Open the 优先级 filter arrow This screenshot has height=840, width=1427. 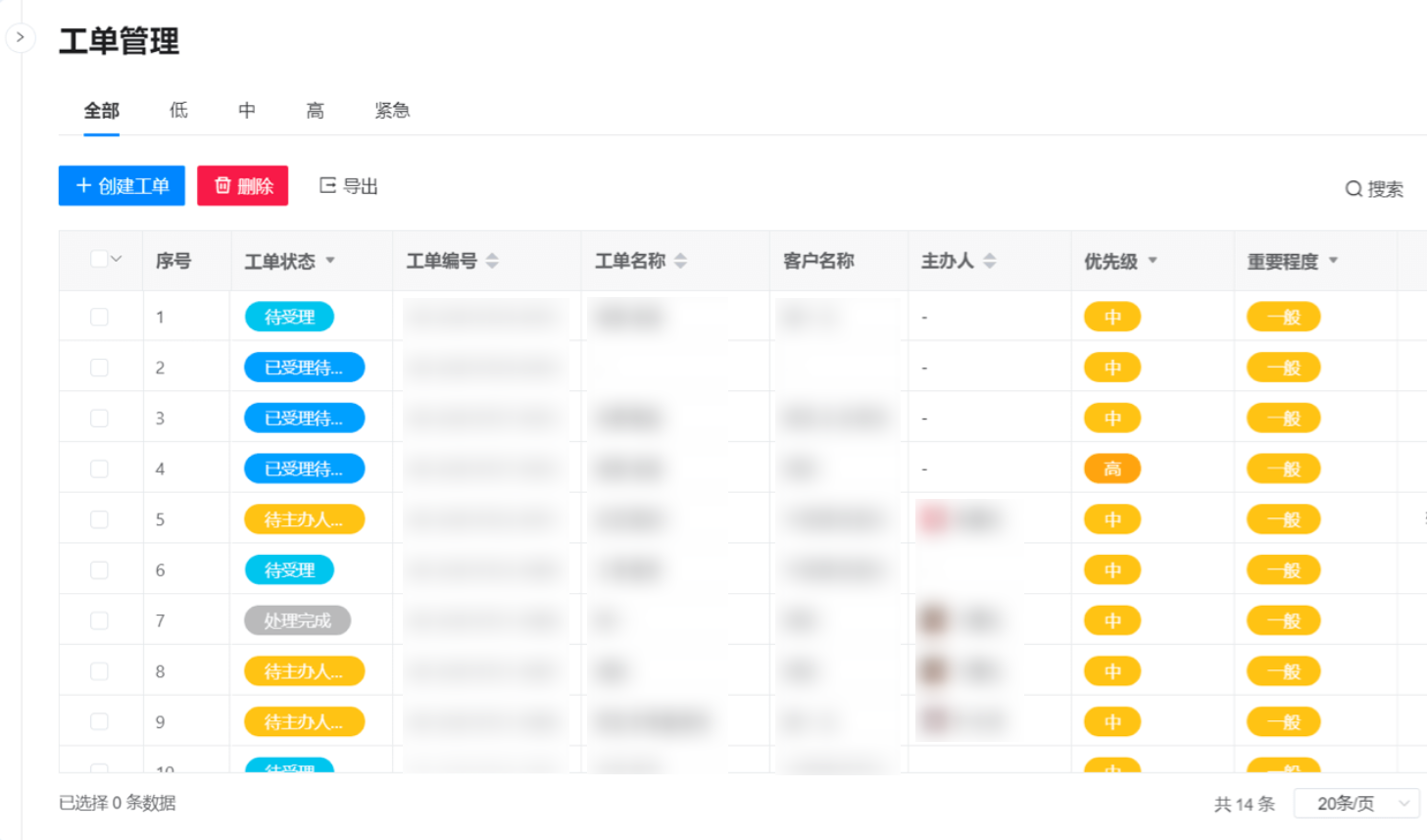[x=1153, y=261]
